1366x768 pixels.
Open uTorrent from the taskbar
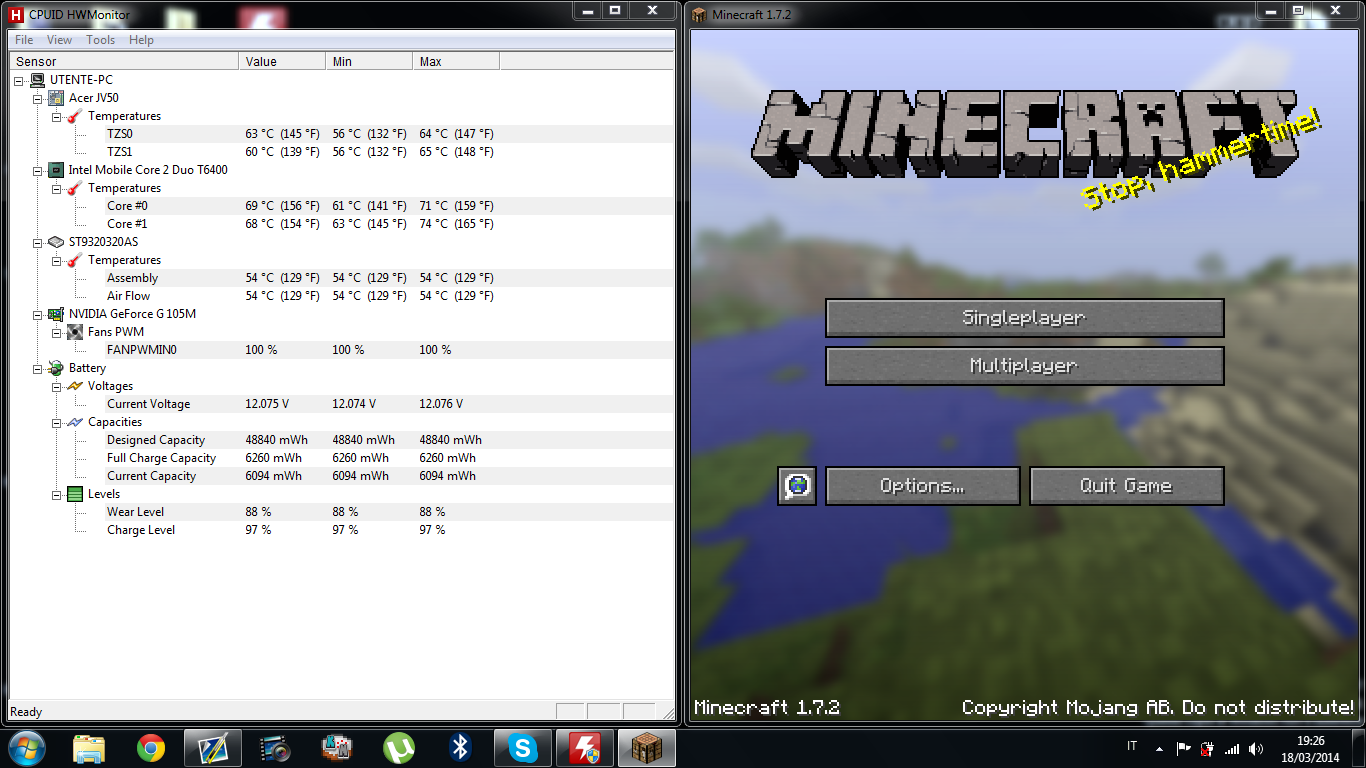pos(399,748)
